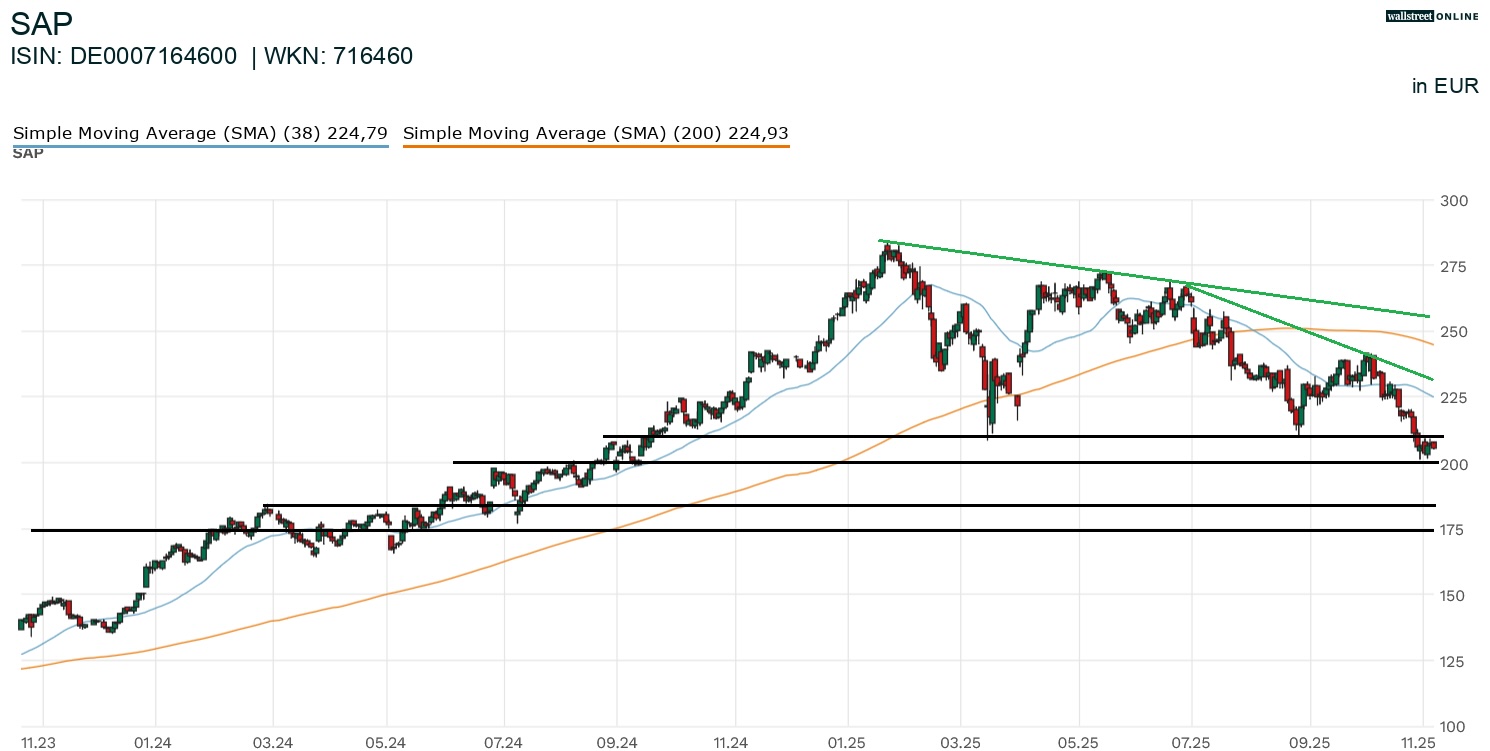This screenshot has width=1490, height=751.
Task: Click the 01.25 date label on x-axis
Action: [848, 743]
